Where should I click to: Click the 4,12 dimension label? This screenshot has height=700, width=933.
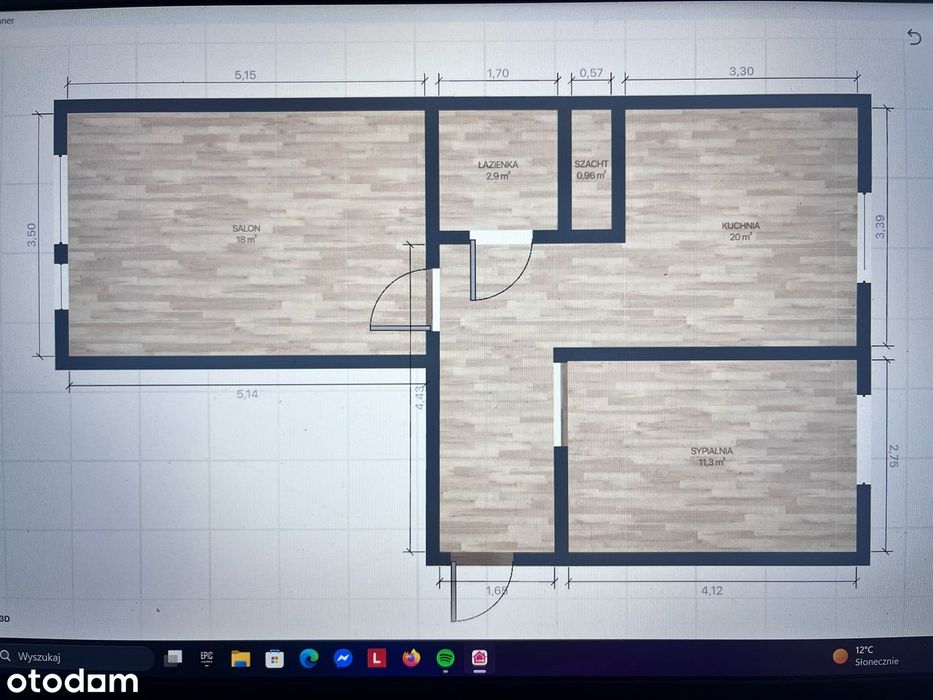[x=712, y=590]
